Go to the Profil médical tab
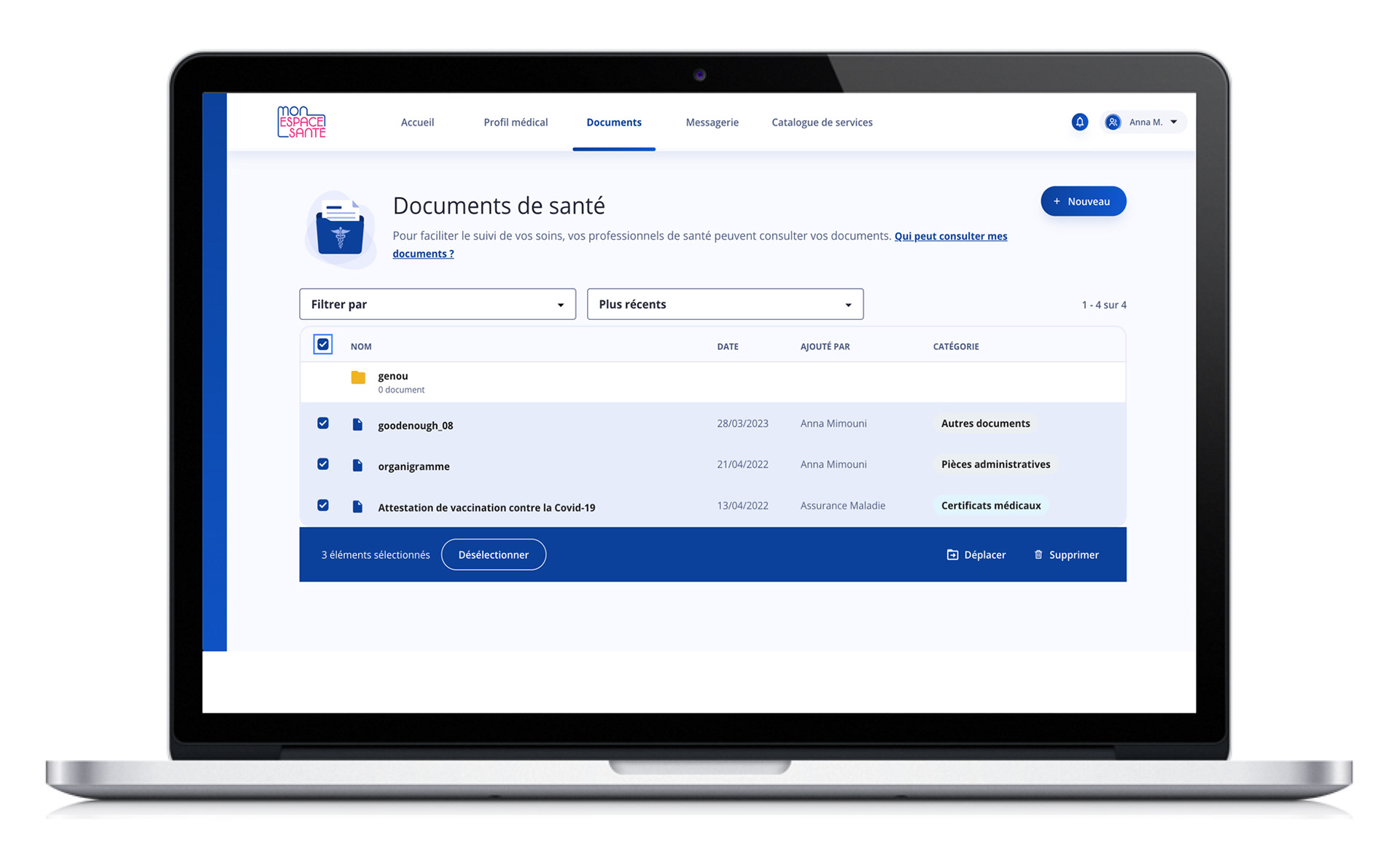 coord(516,122)
